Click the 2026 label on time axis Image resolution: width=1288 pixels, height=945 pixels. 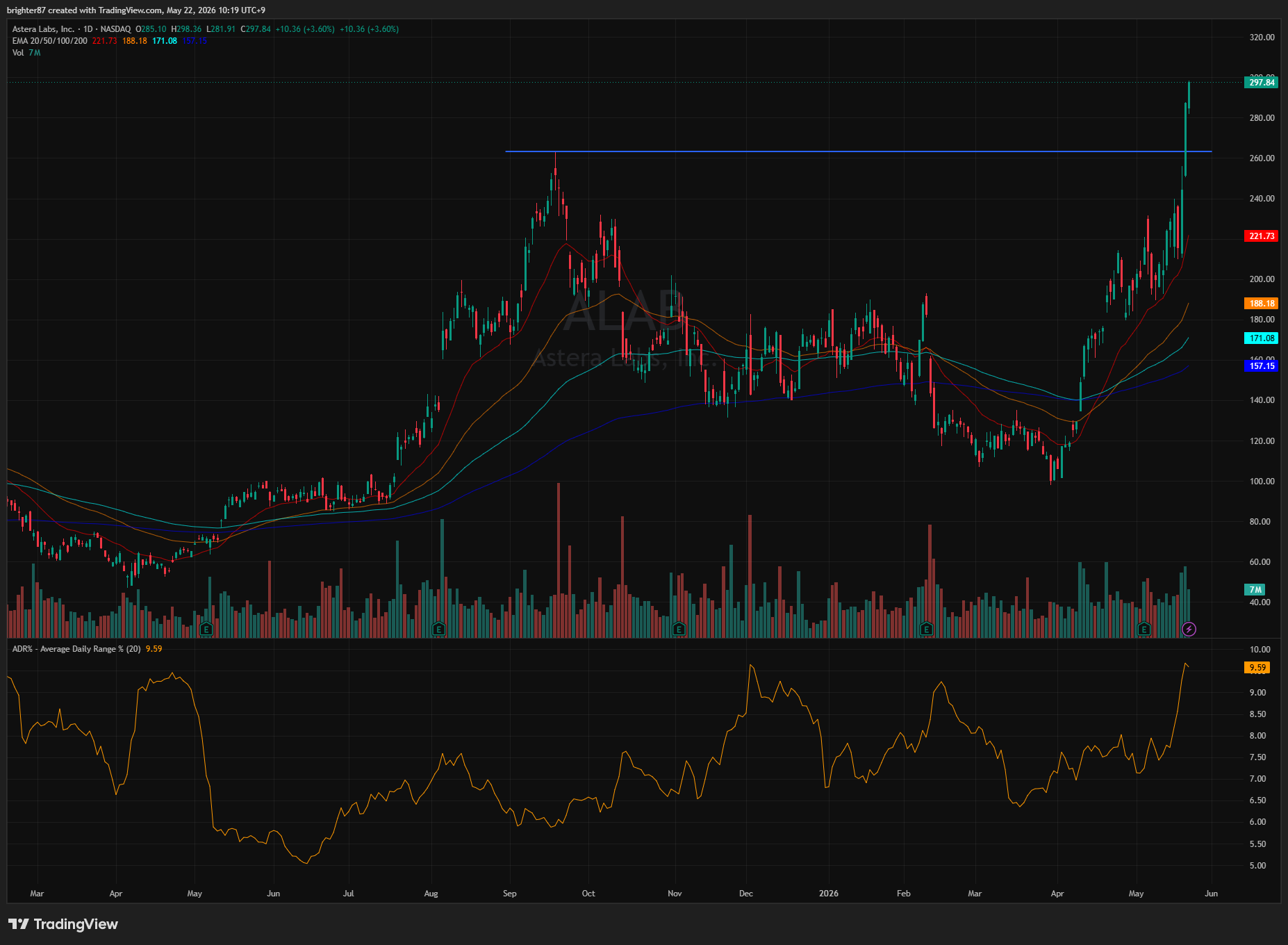(829, 894)
